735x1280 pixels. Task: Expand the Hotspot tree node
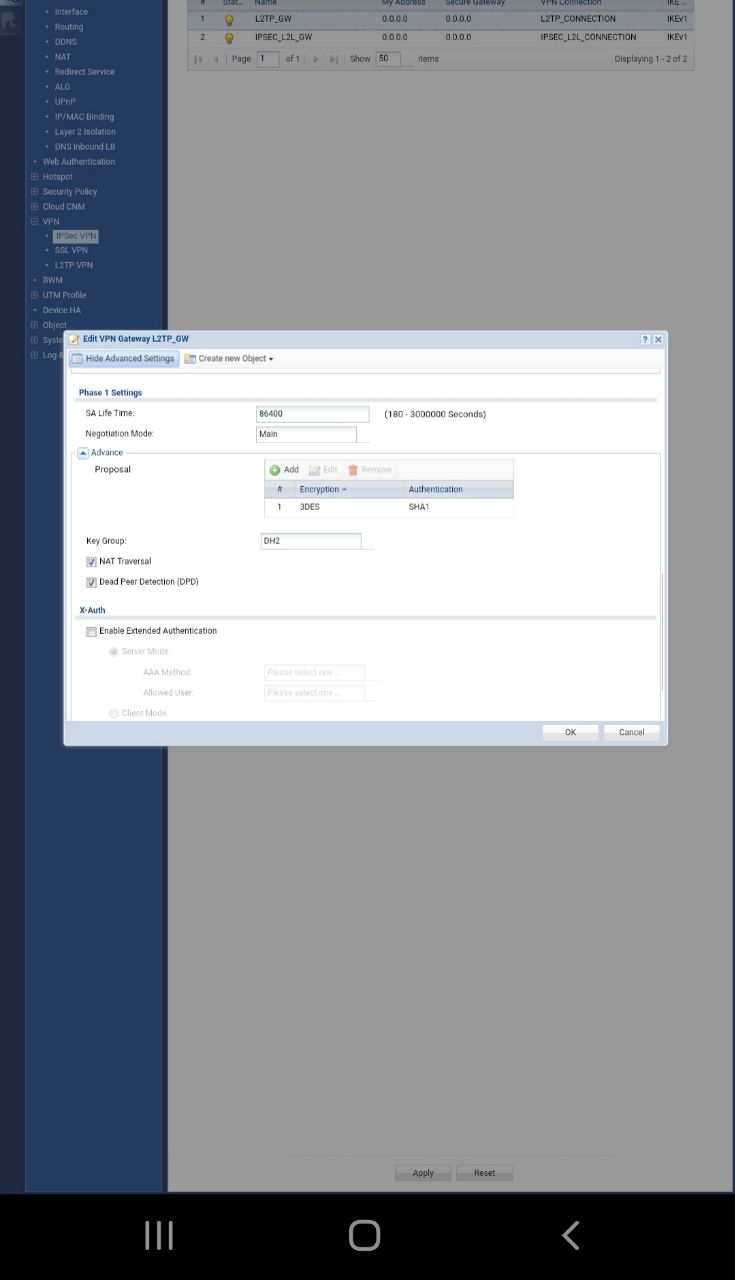click(35, 177)
